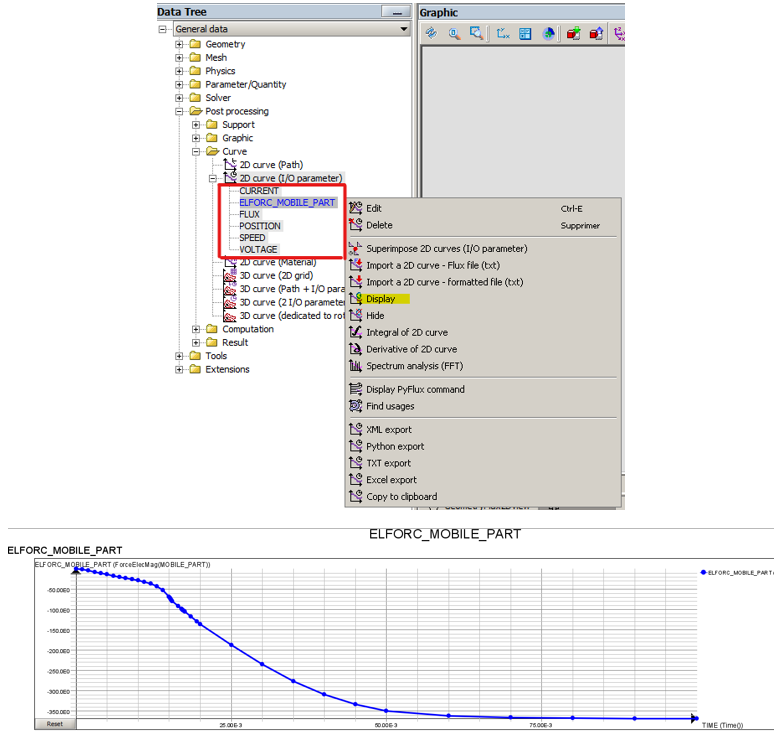Click Derivative of 2D curve option
The image size is (776, 732).
408,349
